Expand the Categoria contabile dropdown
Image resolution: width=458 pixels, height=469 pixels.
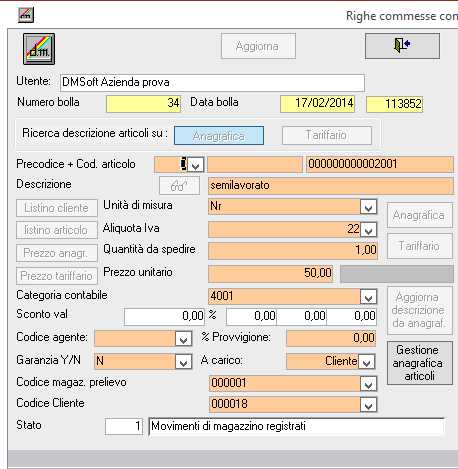coord(368,297)
